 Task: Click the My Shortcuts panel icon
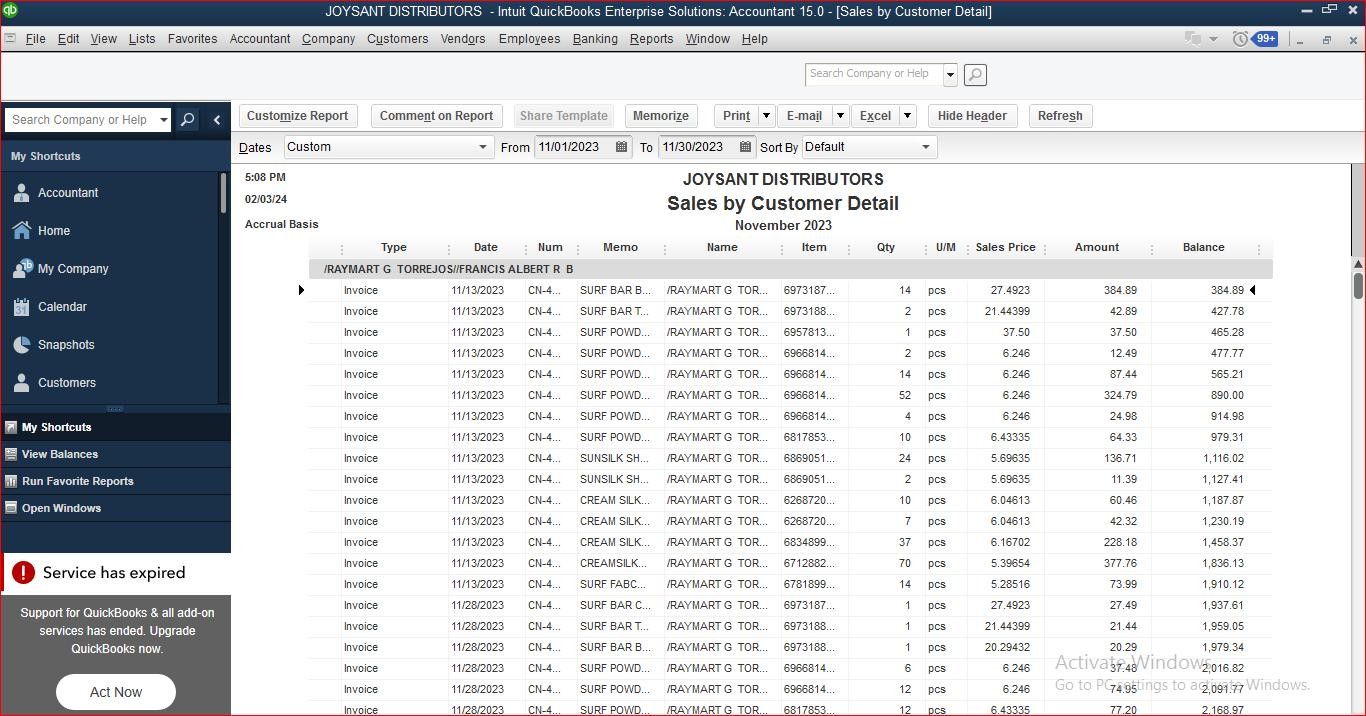pyautogui.click(x=11, y=427)
